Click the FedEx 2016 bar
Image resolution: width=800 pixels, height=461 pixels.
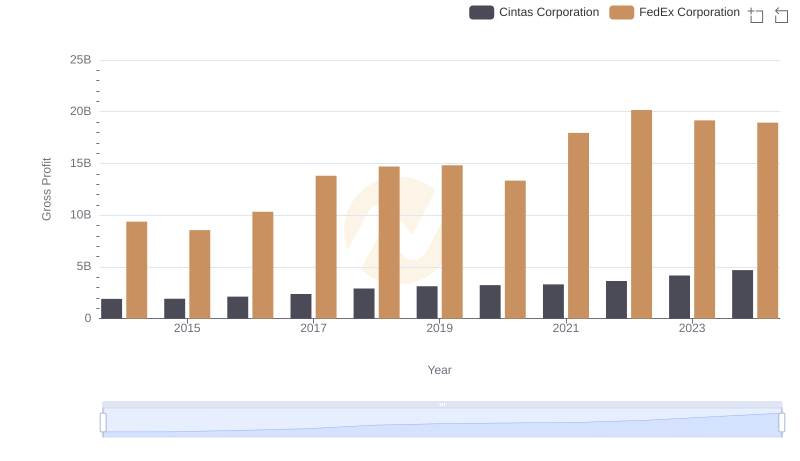[263, 265]
